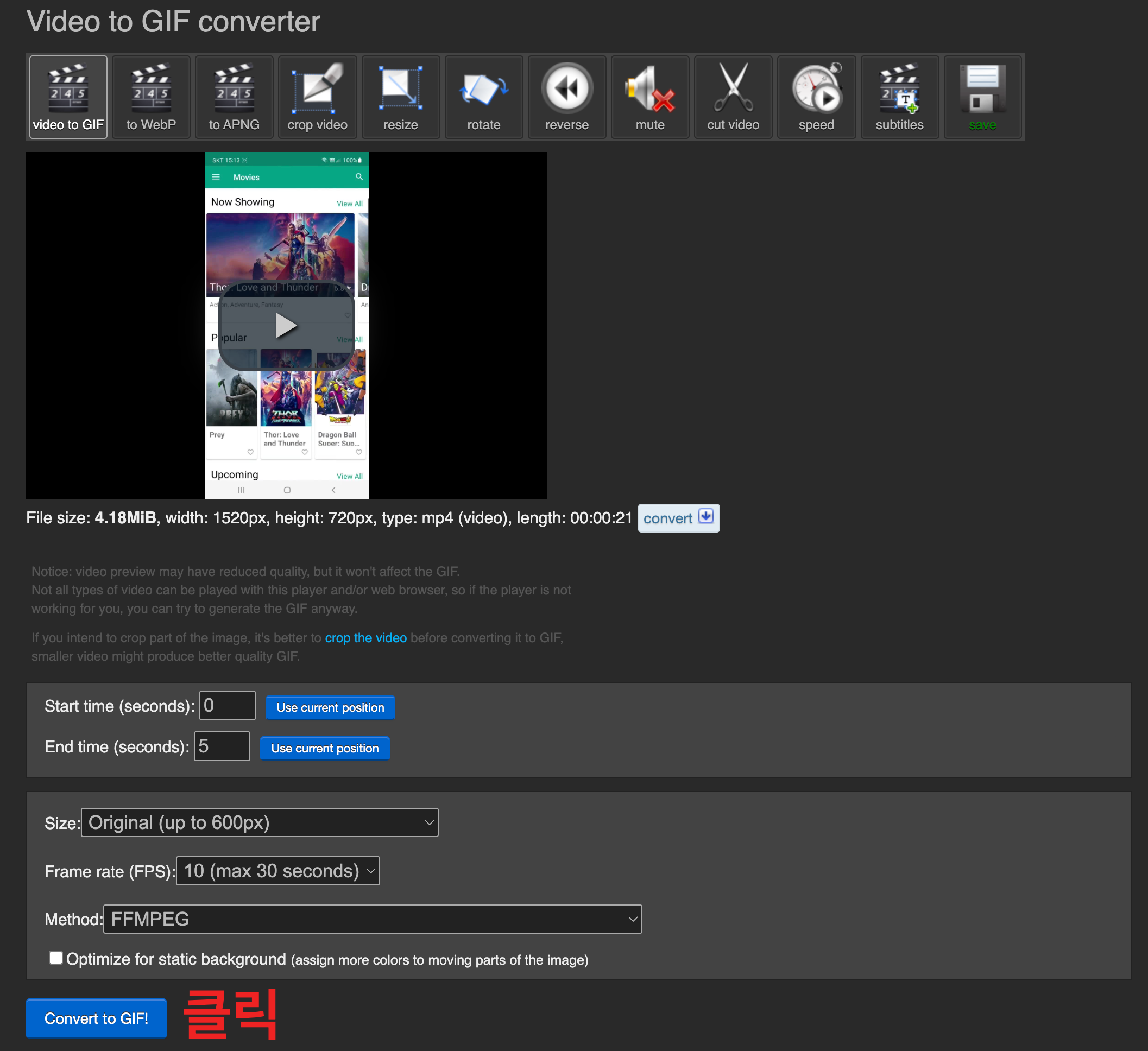This screenshot has height=1051, width=1148.
Task: Open the rotate video tool
Action: [x=483, y=97]
